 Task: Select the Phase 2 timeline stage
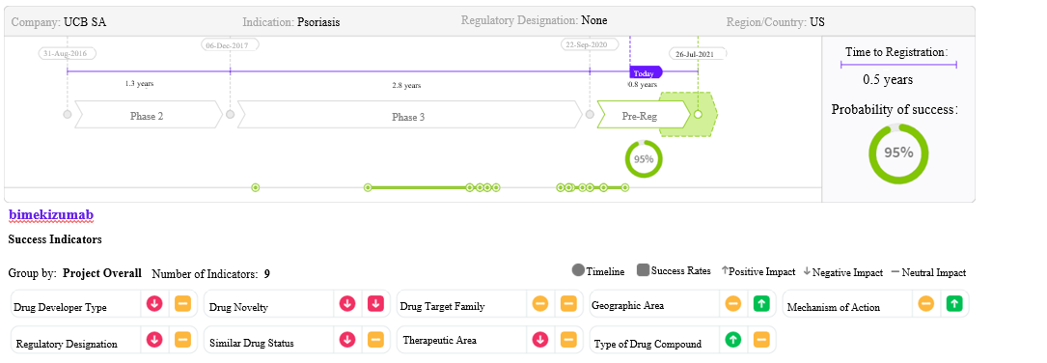tap(148, 115)
